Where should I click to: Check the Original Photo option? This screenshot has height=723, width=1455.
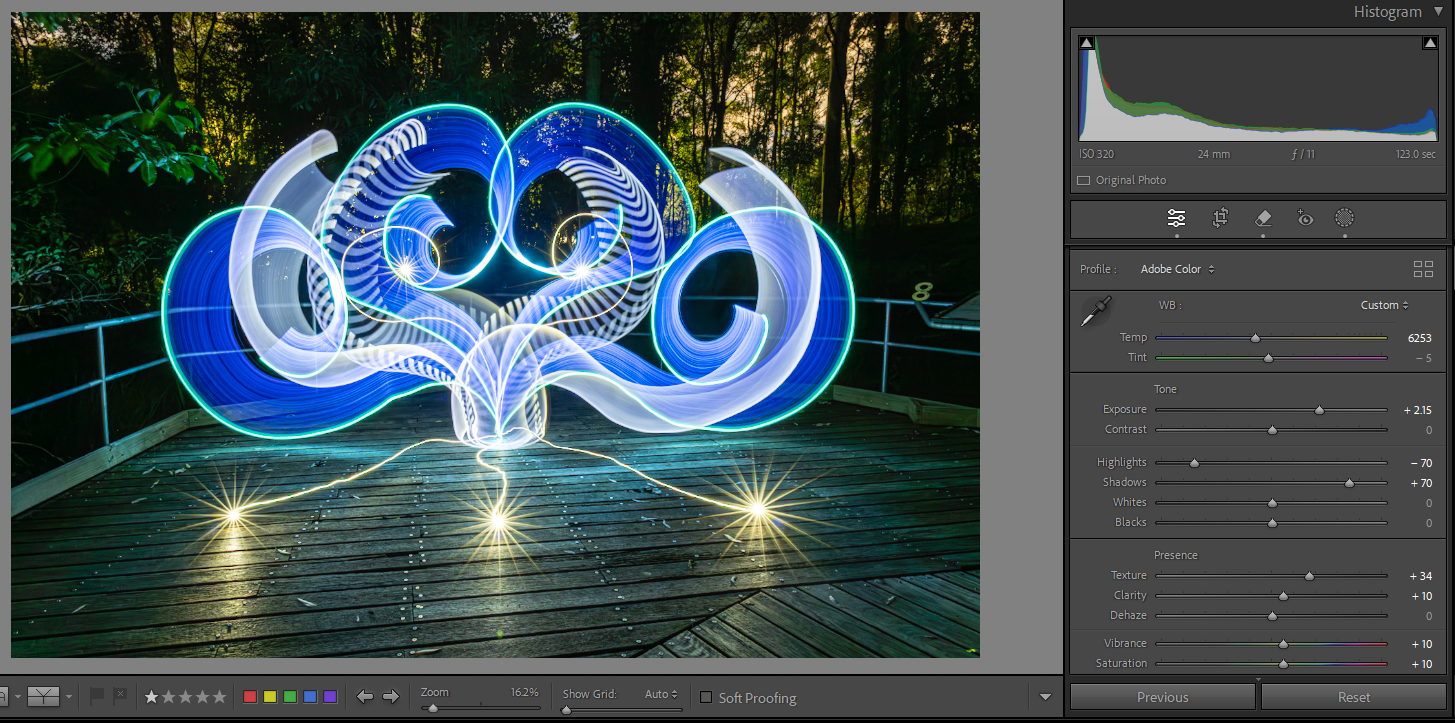pyautogui.click(x=1083, y=180)
